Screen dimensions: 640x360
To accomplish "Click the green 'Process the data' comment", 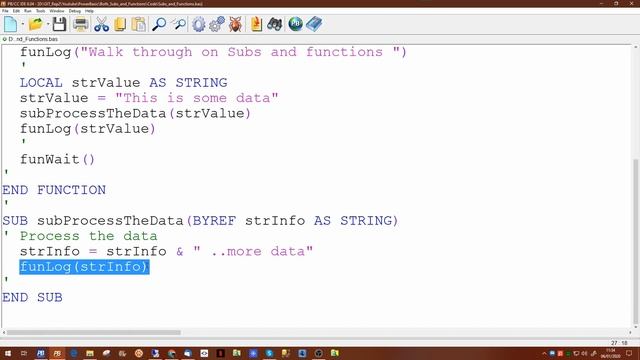I will 88,236.
